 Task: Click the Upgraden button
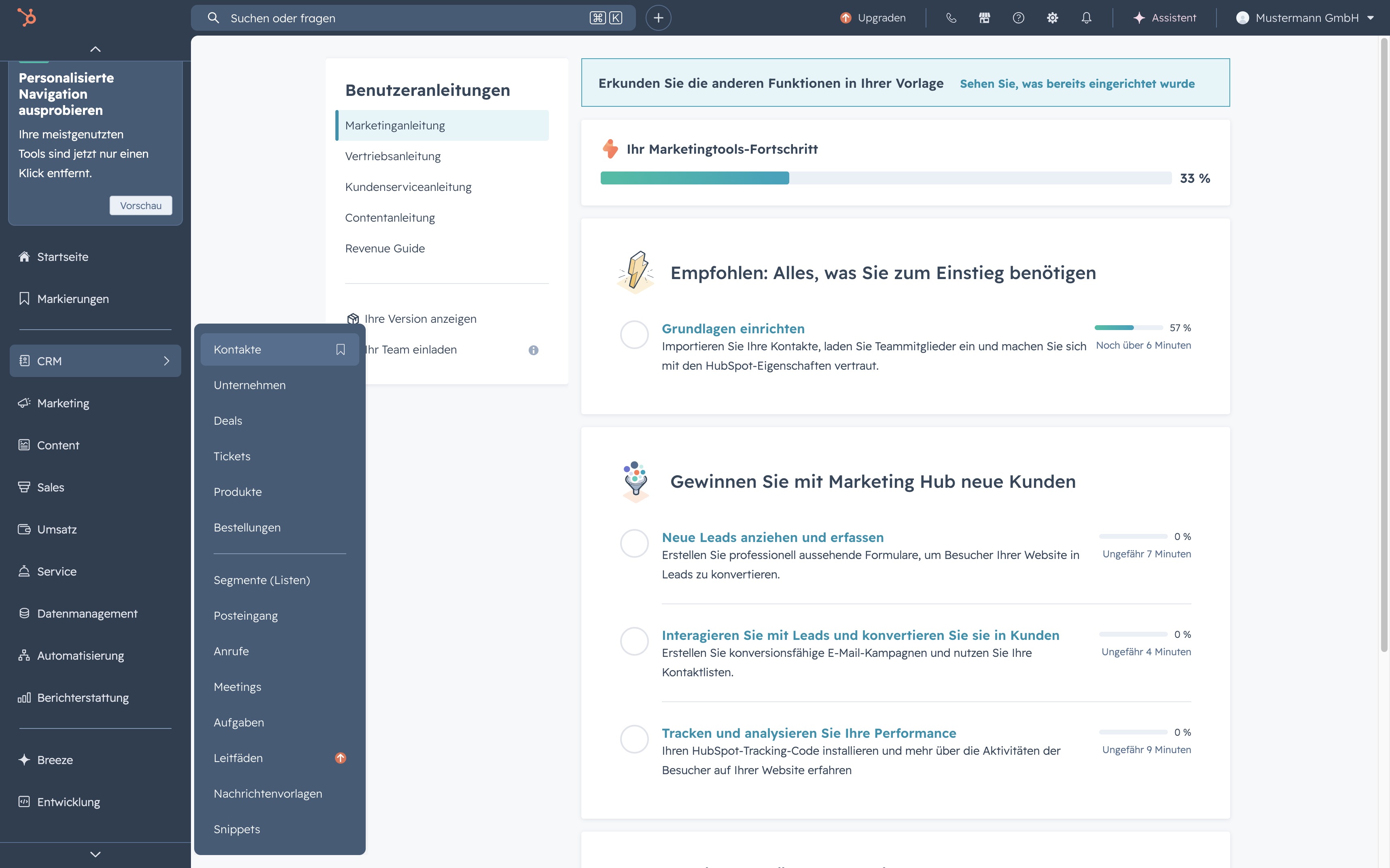click(x=873, y=18)
